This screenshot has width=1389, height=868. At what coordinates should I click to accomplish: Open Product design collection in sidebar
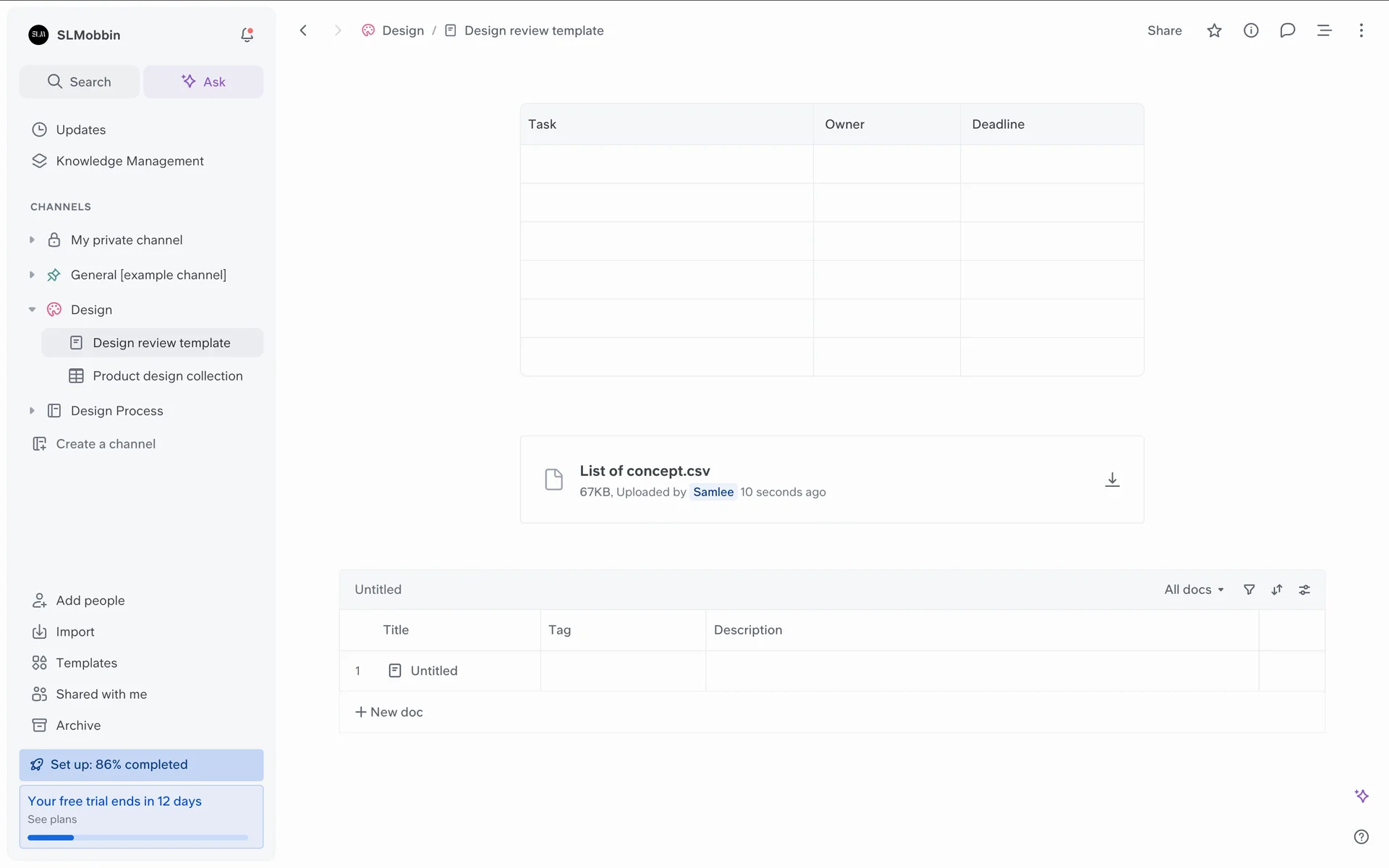point(167,376)
